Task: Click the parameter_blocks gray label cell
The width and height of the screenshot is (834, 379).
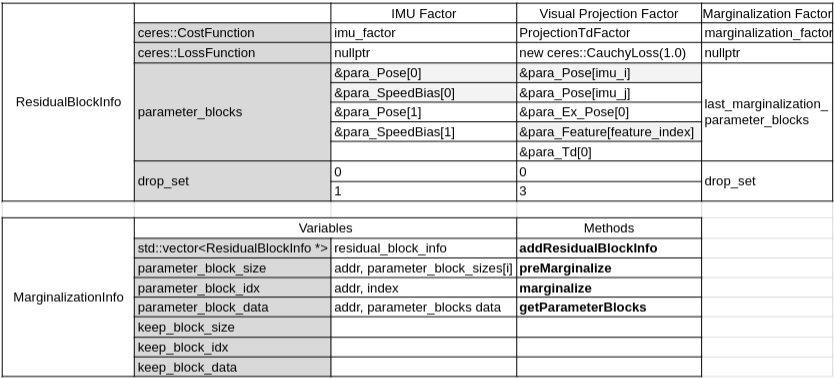Action: pyautogui.click(x=232, y=112)
